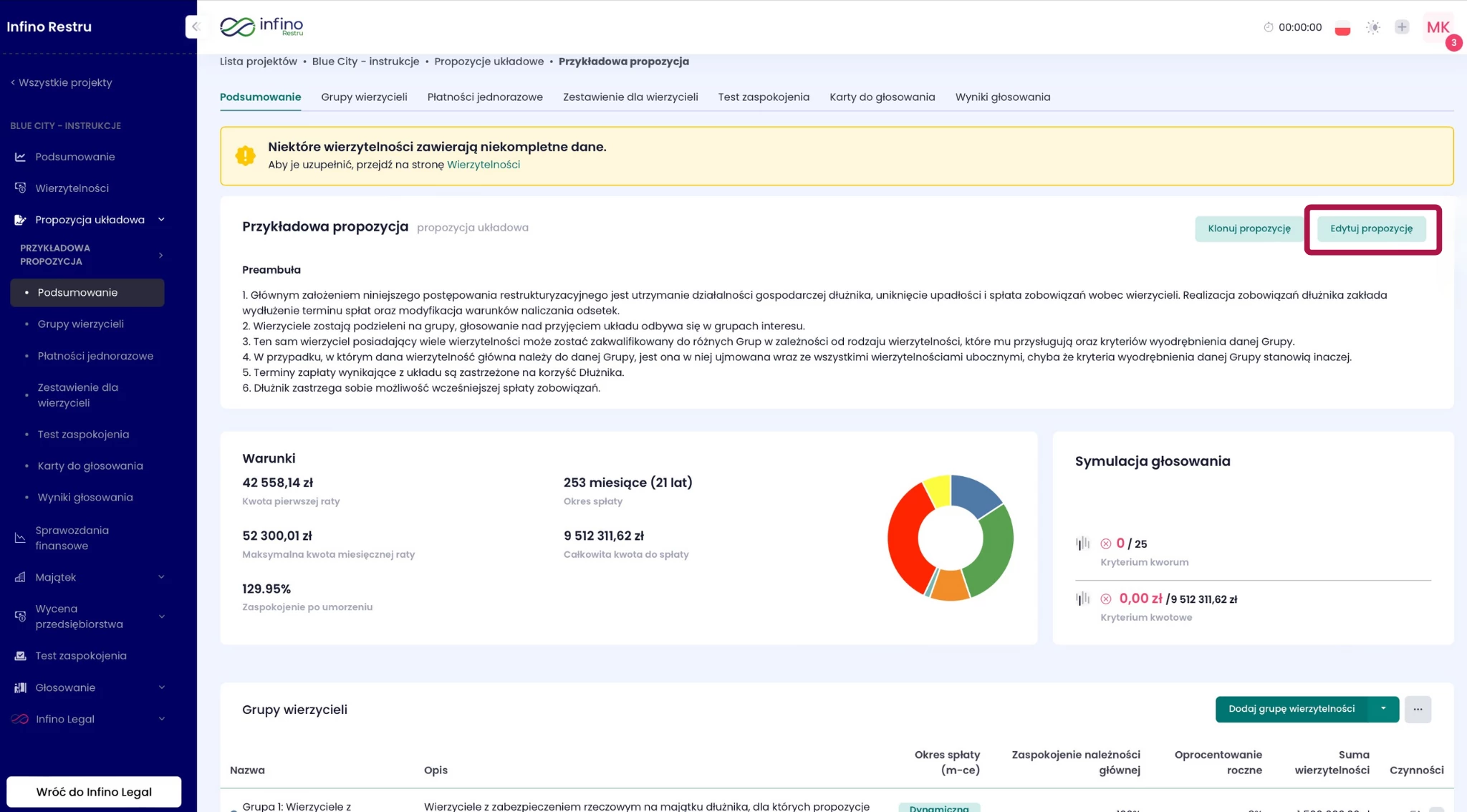Open the Wyniki głosowania tab
The width and height of the screenshot is (1467, 812).
(1002, 97)
